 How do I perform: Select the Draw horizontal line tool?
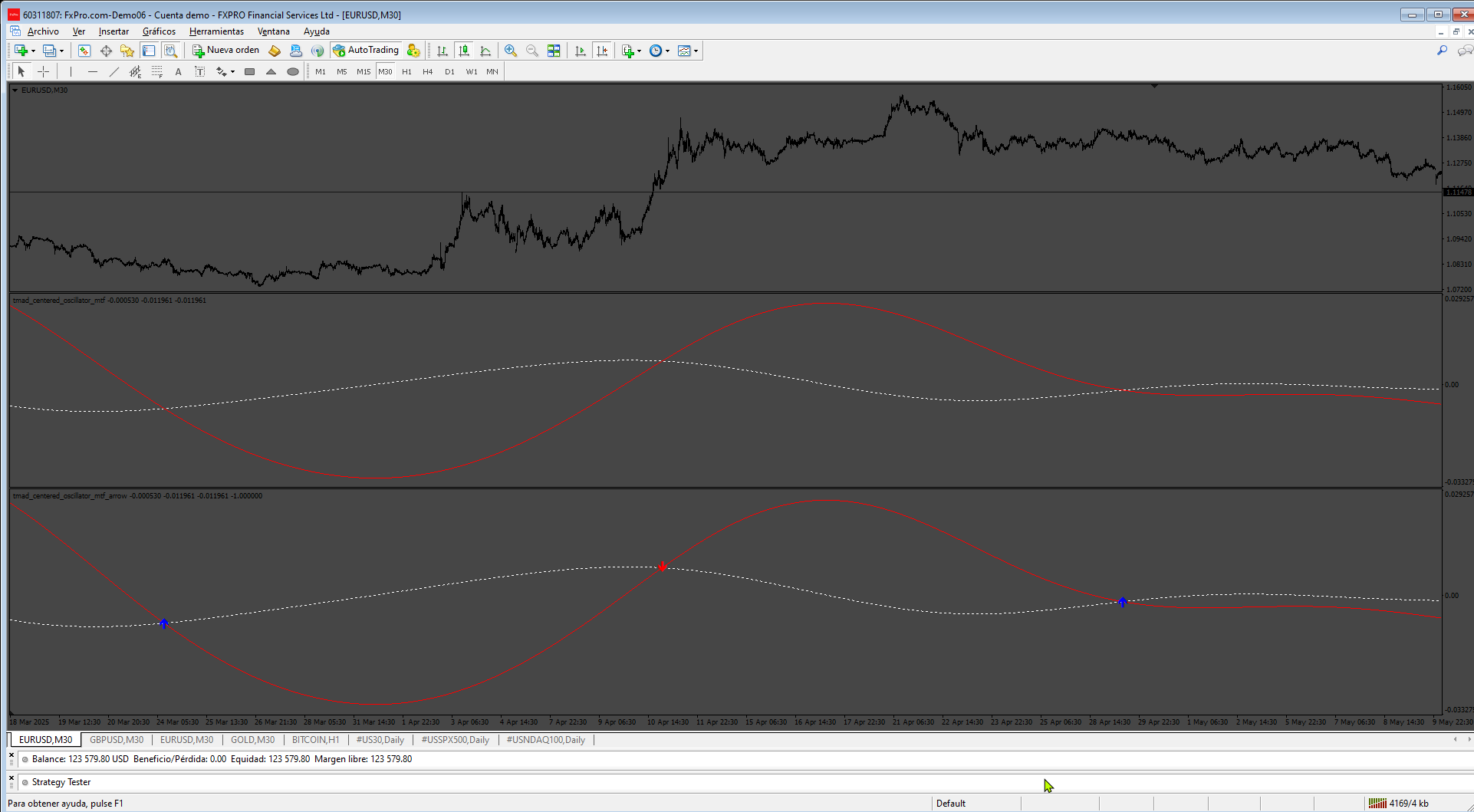(x=93, y=71)
